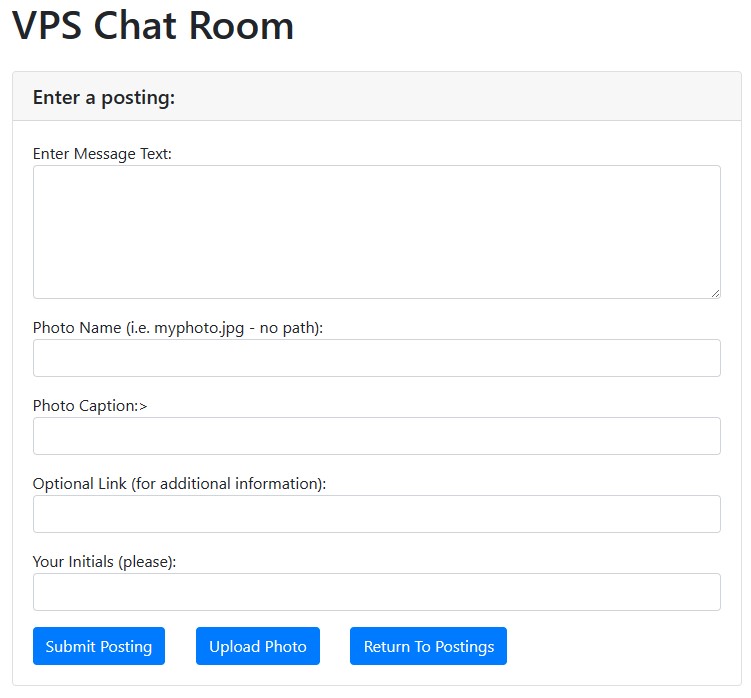Viewport: 751px width, 698px height.
Task: Click the Your Initials field
Action: click(x=376, y=592)
